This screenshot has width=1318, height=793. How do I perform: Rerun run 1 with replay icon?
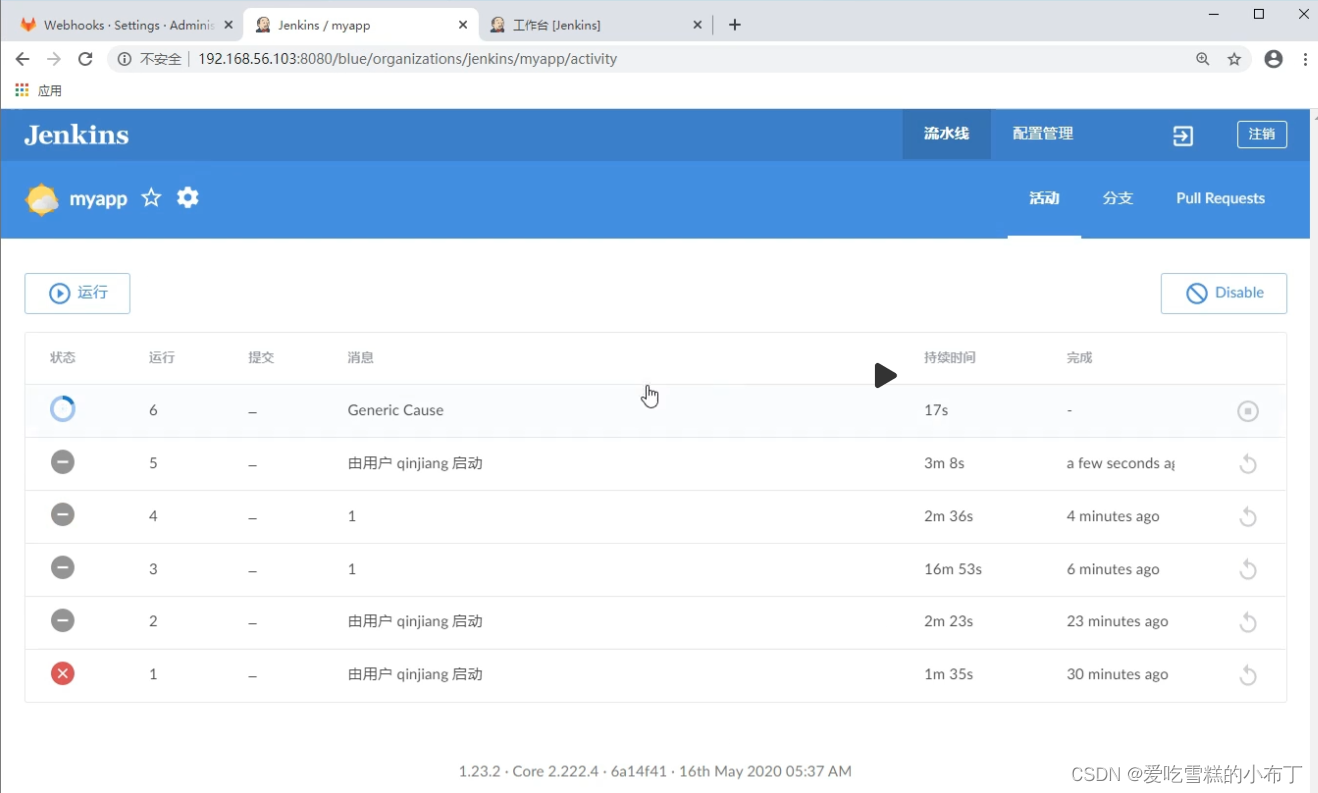point(1248,676)
